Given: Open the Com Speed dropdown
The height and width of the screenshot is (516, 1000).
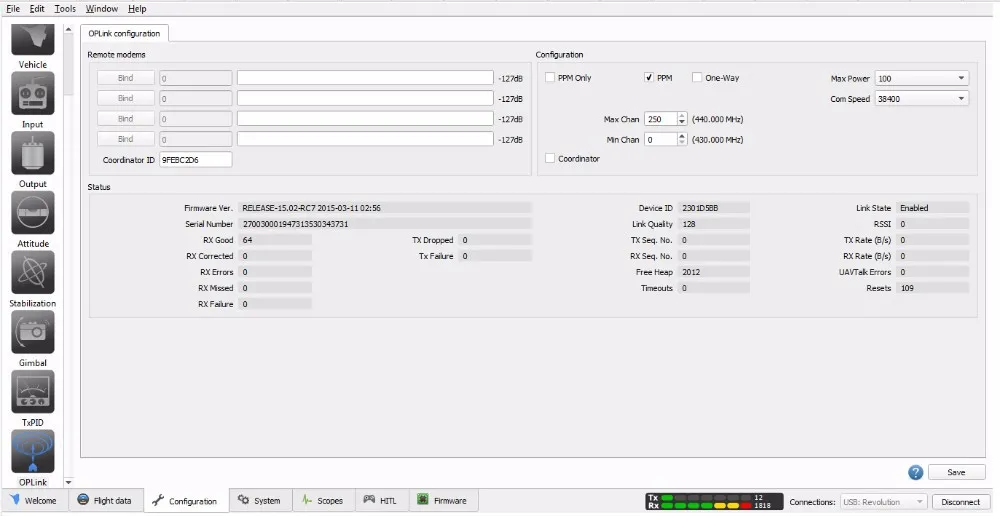Looking at the screenshot, I should click(922, 99).
